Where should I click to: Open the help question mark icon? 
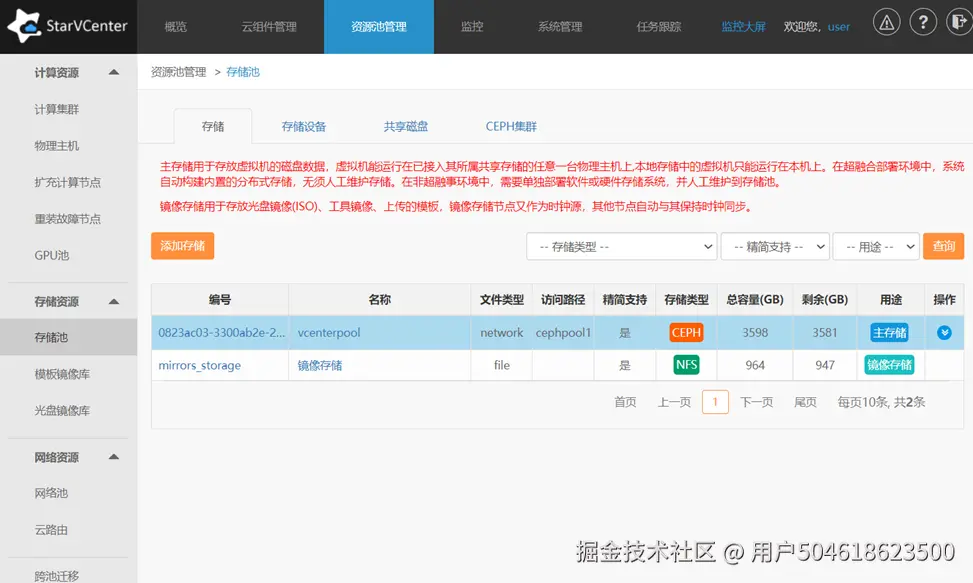coord(923,23)
